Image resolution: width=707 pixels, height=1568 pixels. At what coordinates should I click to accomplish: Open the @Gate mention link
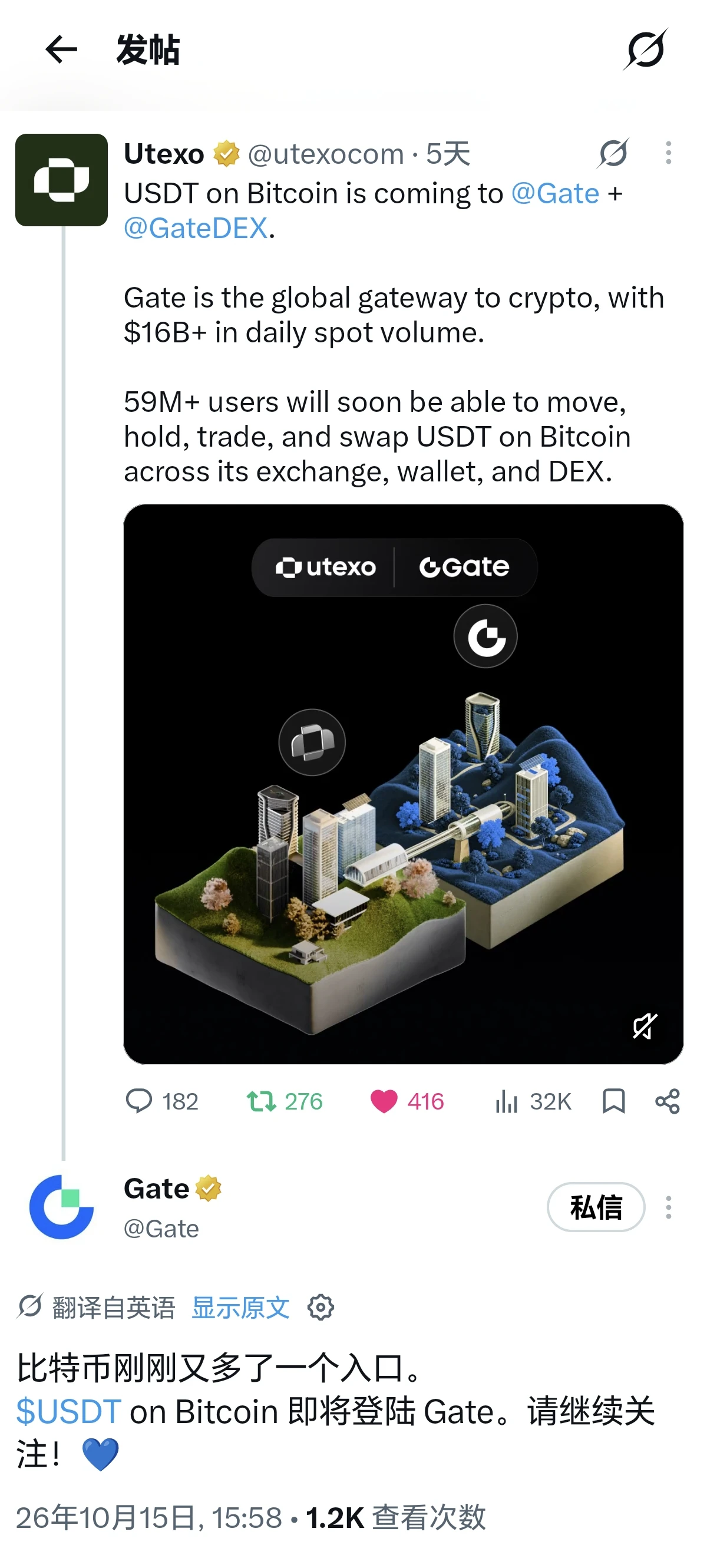(x=555, y=193)
